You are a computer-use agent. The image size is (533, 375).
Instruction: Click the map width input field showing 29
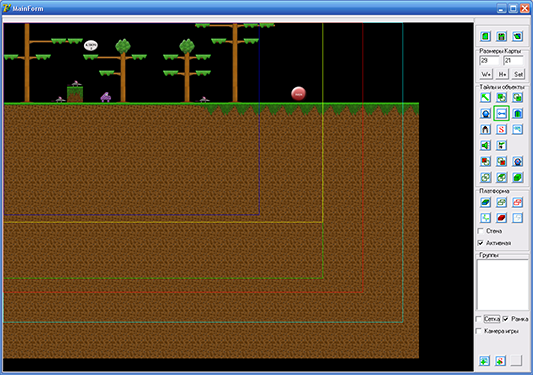489,61
